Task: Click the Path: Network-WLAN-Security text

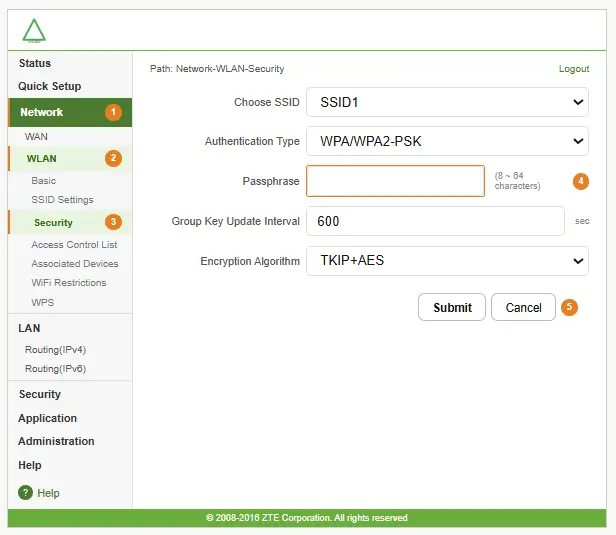Action: pyautogui.click(x=217, y=69)
